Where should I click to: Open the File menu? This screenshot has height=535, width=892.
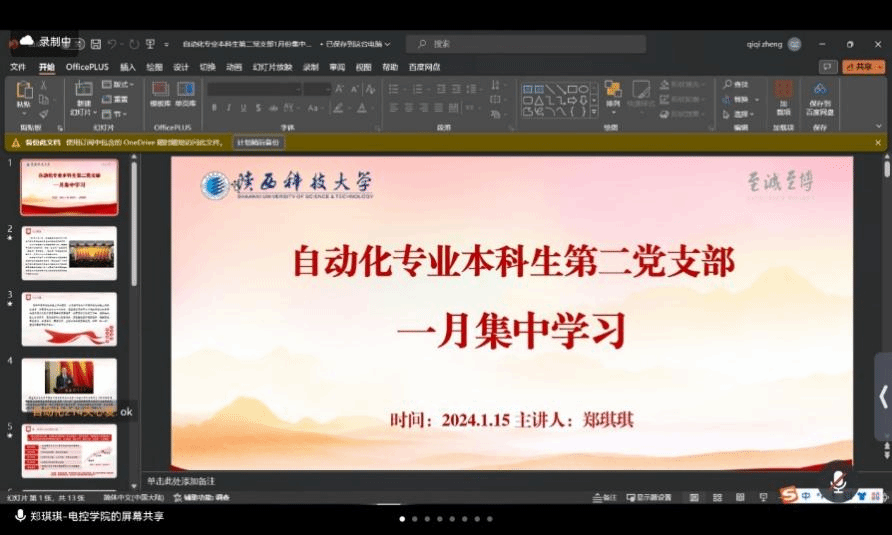pos(18,67)
